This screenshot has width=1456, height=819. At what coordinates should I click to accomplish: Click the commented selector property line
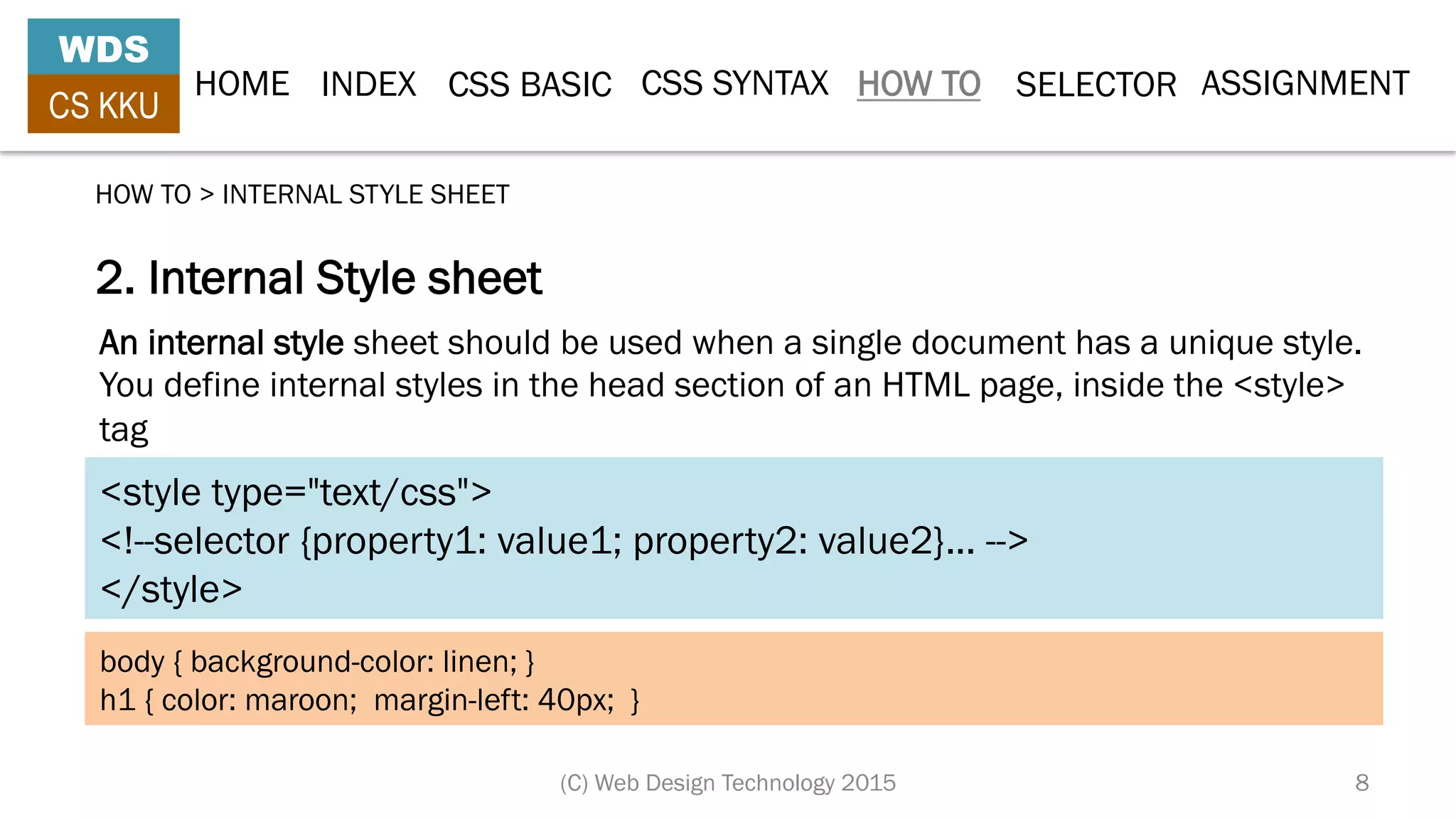click(564, 541)
